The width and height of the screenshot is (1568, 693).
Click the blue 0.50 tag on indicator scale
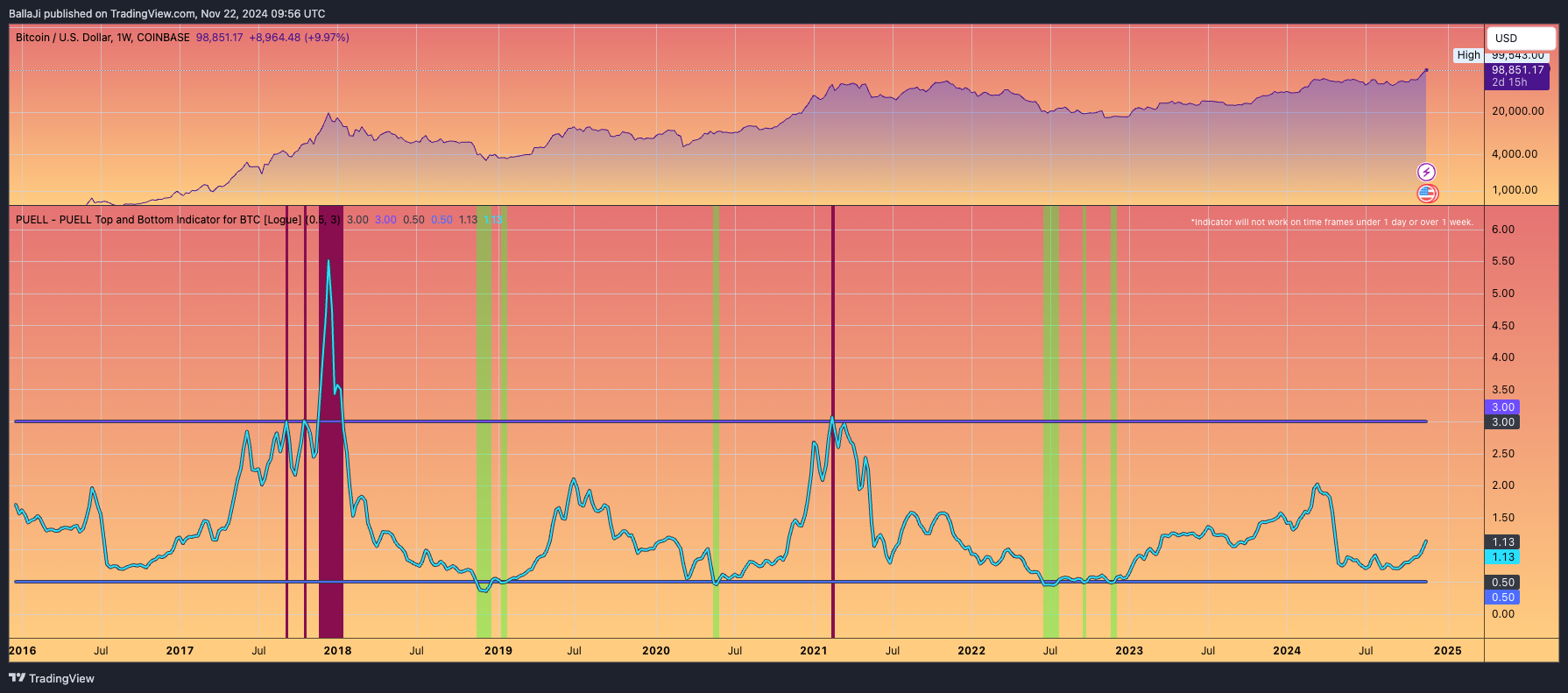tap(1502, 598)
